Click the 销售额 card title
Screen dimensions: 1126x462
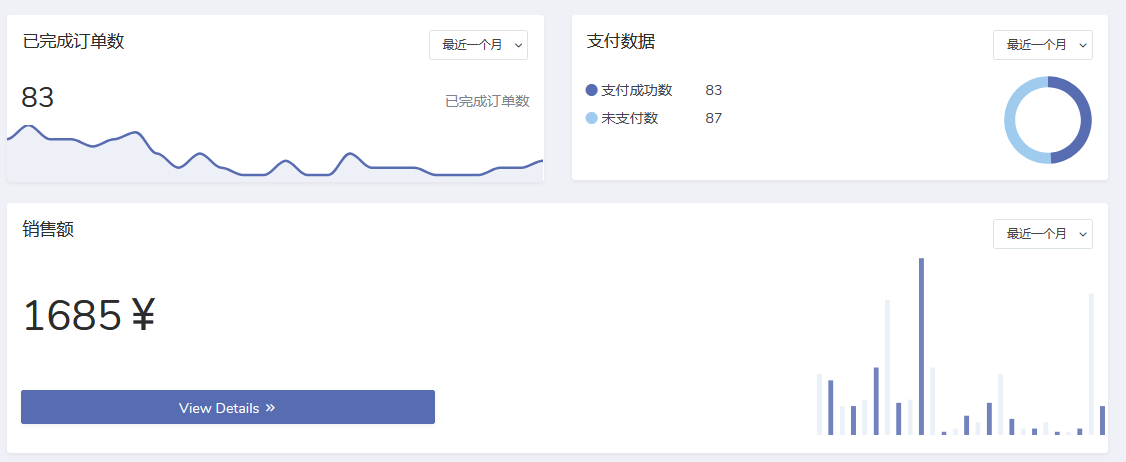[x=48, y=229]
